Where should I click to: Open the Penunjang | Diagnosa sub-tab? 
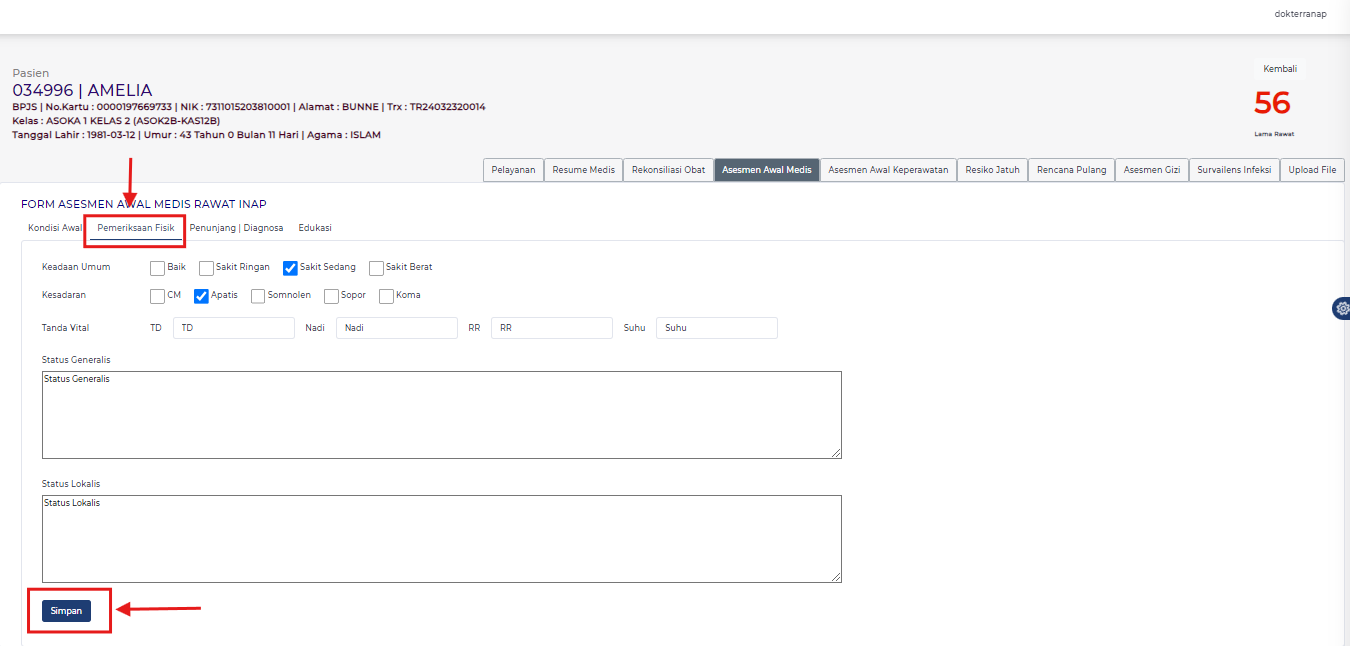237,227
